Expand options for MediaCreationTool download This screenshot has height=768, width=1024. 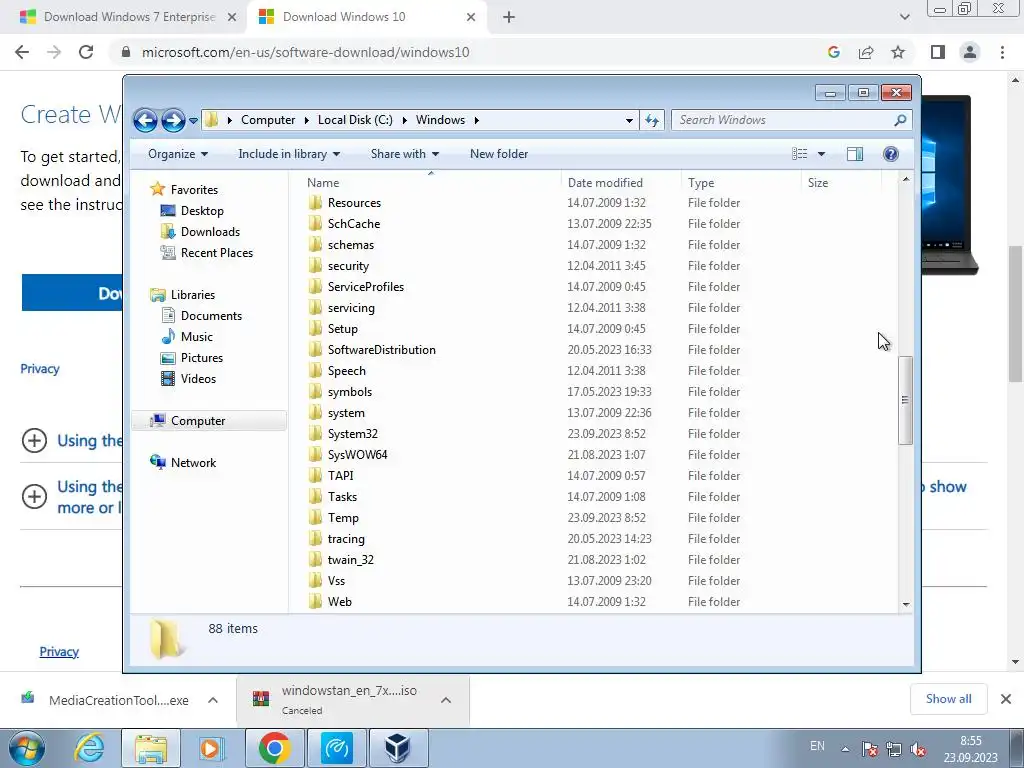pyautogui.click(x=213, y=700)
